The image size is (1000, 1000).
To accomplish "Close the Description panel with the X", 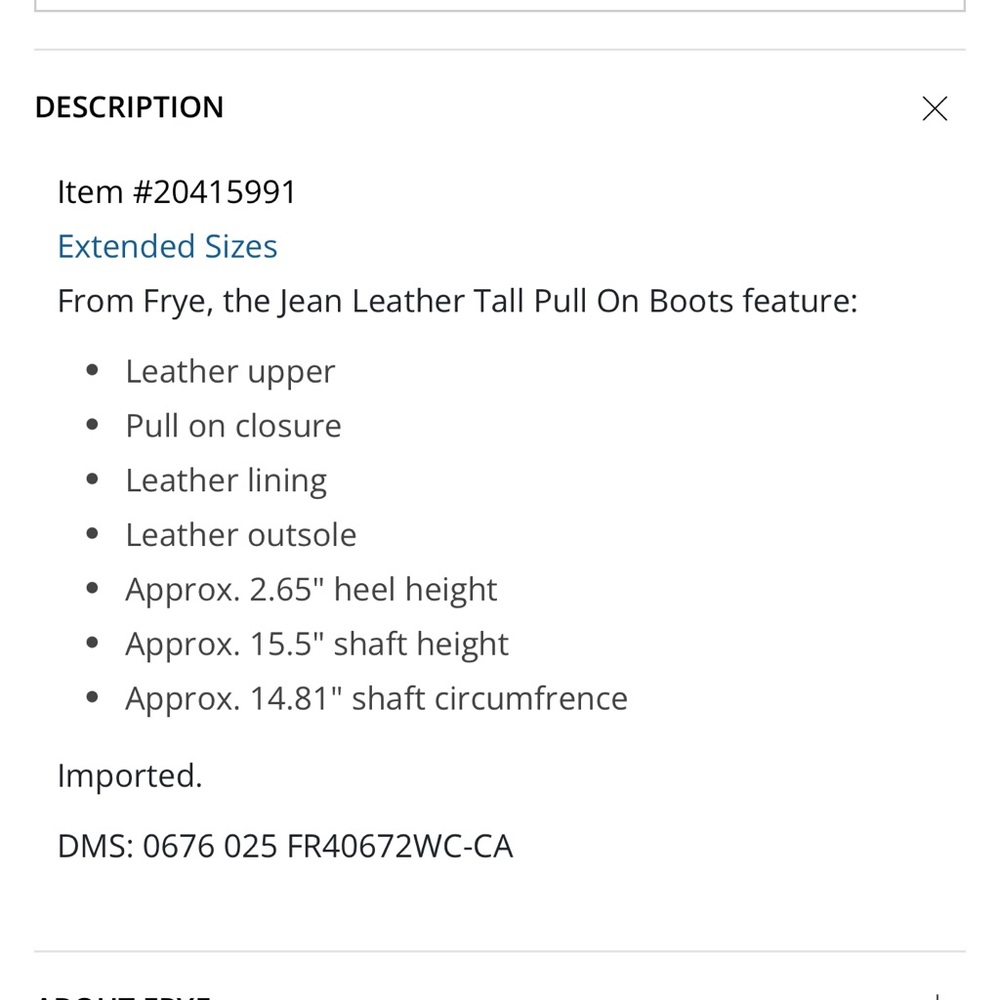I will [935, 108].
